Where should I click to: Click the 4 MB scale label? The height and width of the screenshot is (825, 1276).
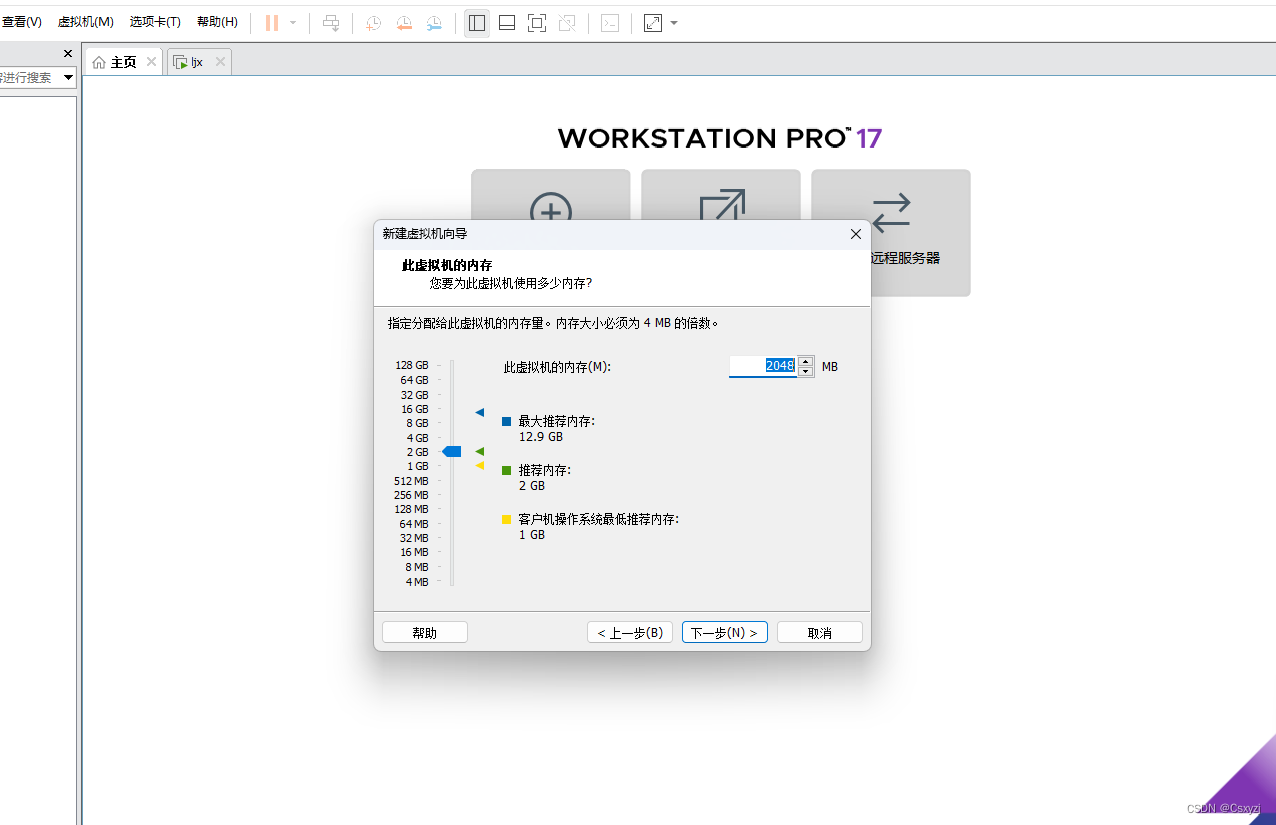[x=417, y=582]
